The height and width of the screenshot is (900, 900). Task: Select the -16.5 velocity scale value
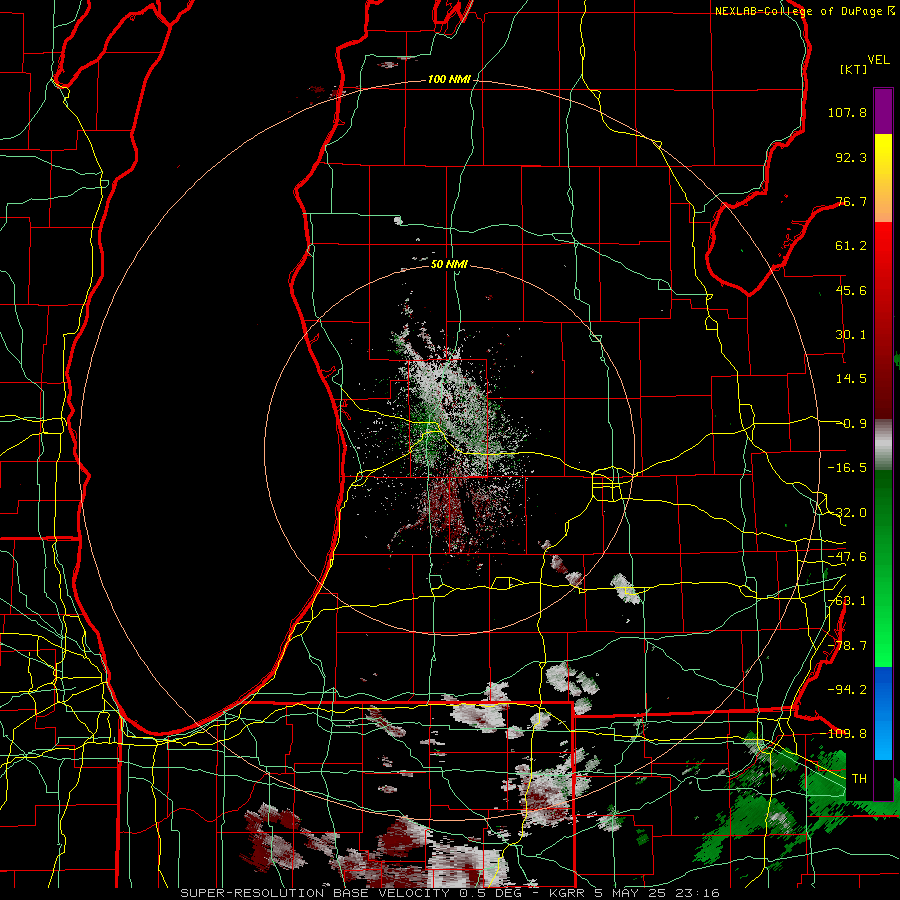847,468
